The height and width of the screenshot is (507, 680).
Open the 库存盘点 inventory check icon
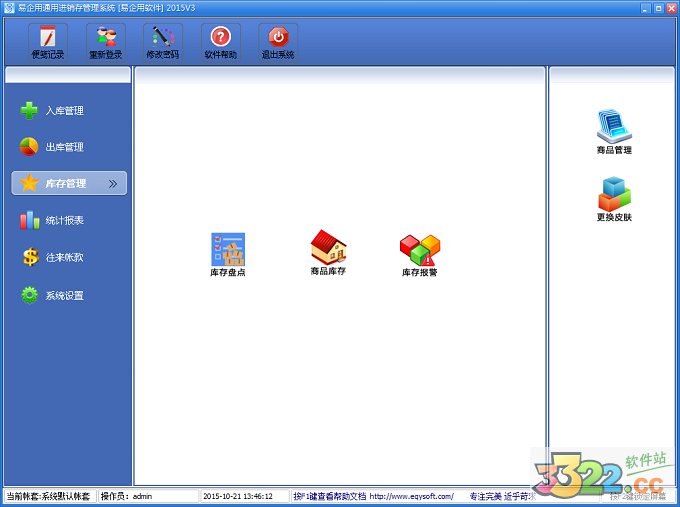tap(228, 255)
